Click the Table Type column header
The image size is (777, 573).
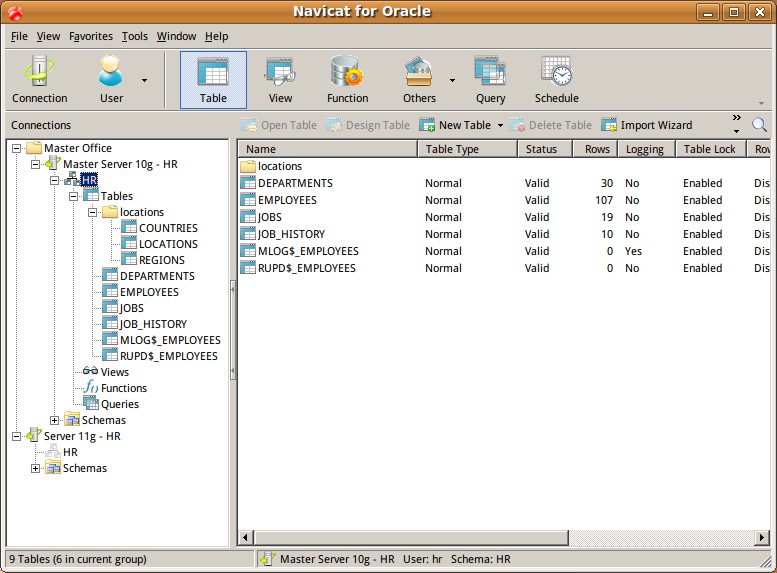pyautogui.click(x=467, y=149)
